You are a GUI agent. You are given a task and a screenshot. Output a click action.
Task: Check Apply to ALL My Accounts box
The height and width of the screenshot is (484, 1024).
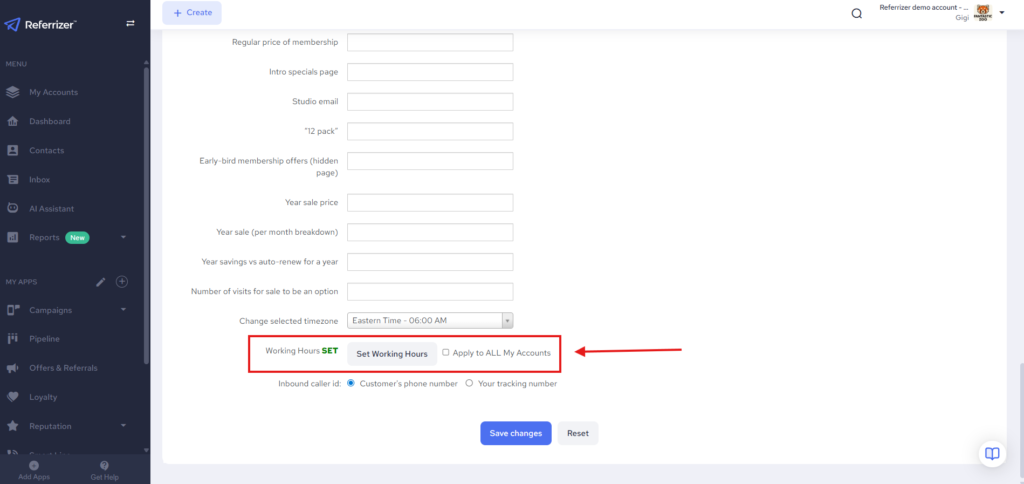(x=446, y=353)
